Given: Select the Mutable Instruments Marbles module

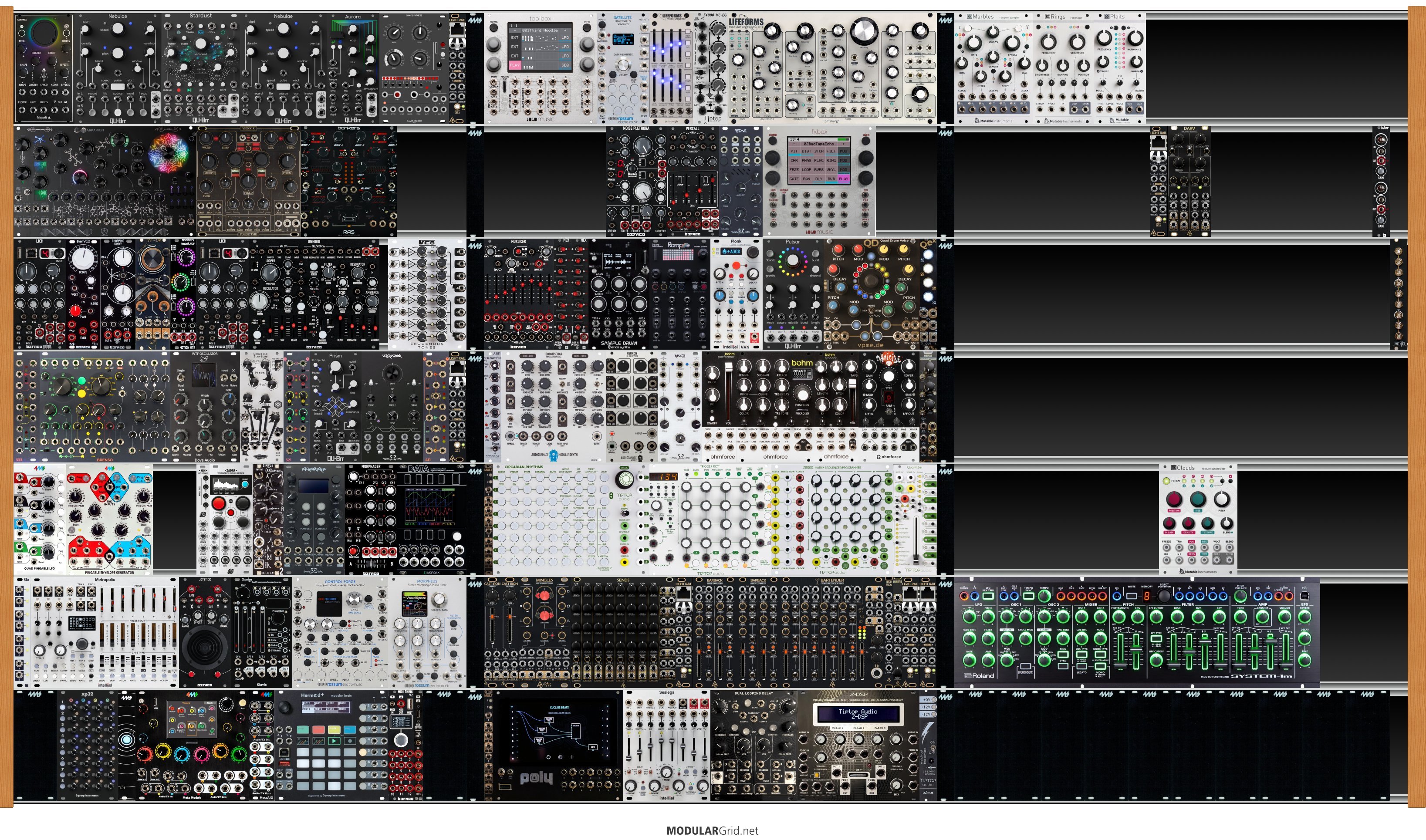Looking at the screenshot, I should pyautogui.click(x=993, y=68).
